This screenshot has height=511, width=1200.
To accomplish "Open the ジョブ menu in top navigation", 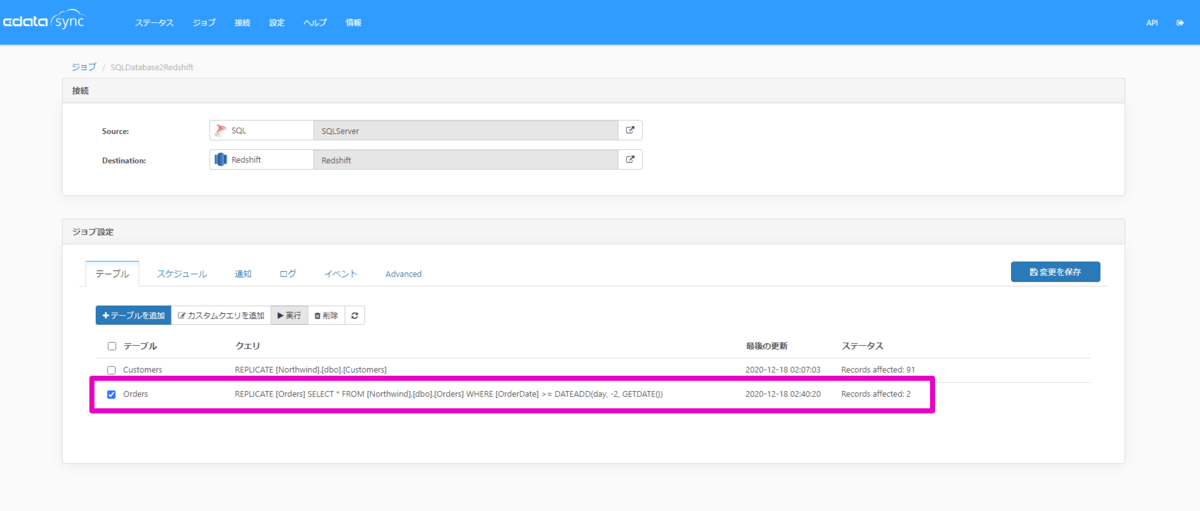I will (204, 22).
